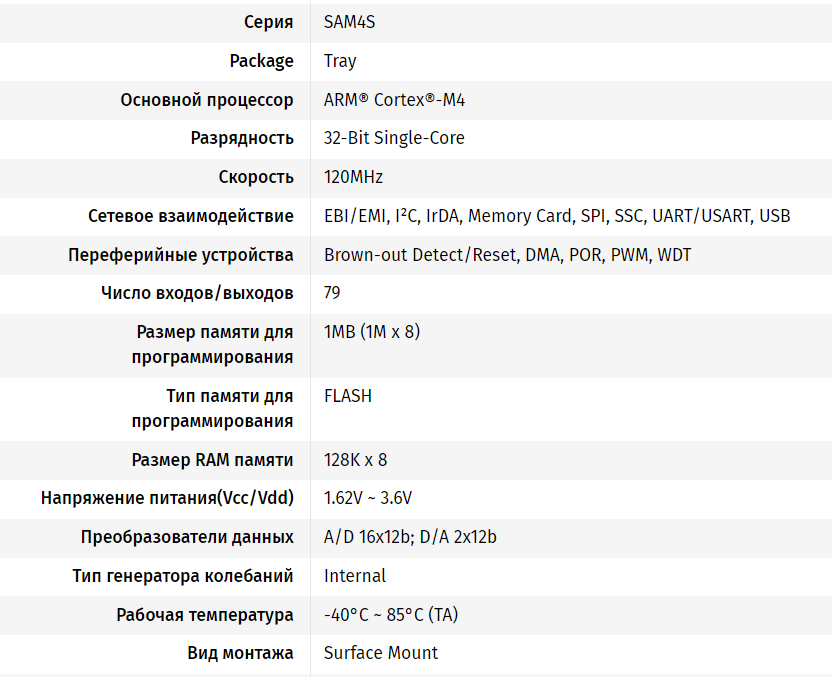
Task: Click the 'Серия' row label
Action: [x=269, y=22]
